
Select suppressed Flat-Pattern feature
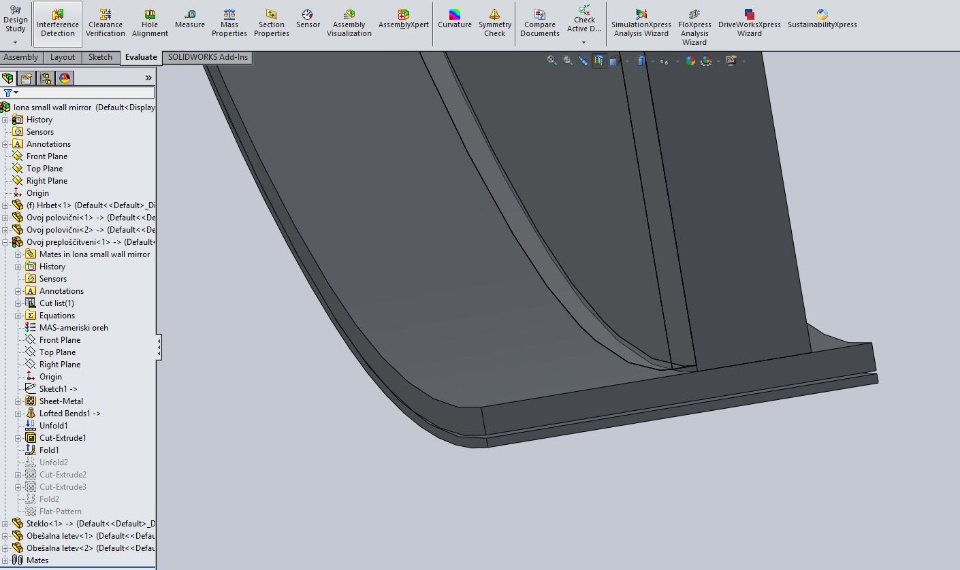click(60, 511)
